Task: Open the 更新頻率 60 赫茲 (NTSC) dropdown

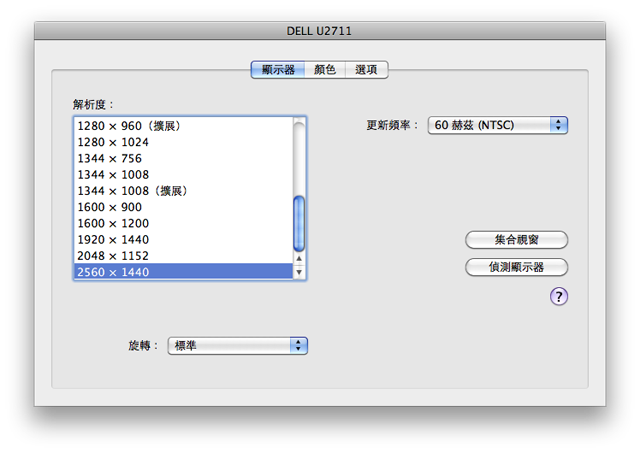Action: (498, 125)
